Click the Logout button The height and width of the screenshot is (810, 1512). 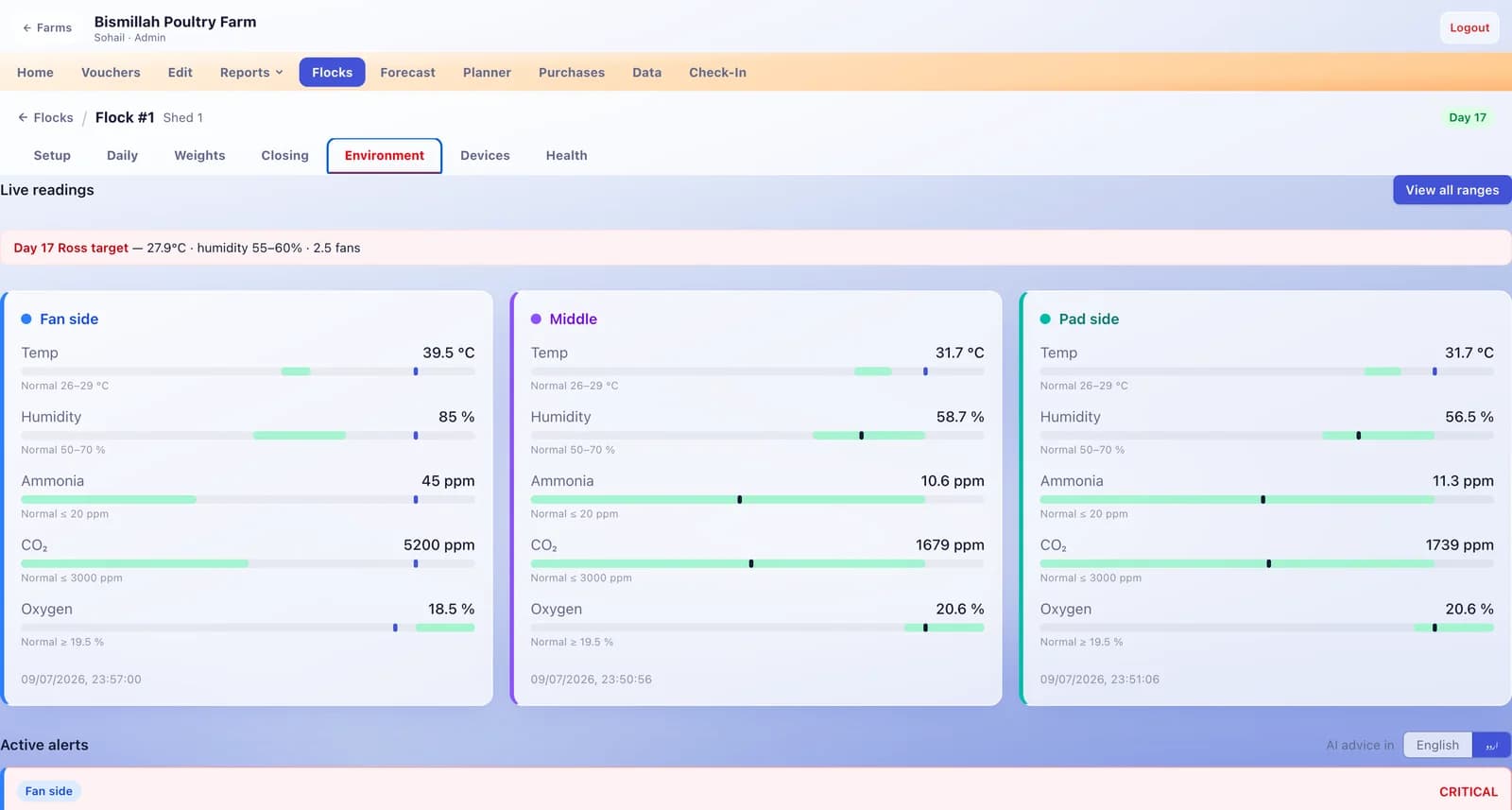tap(1469, 27)
